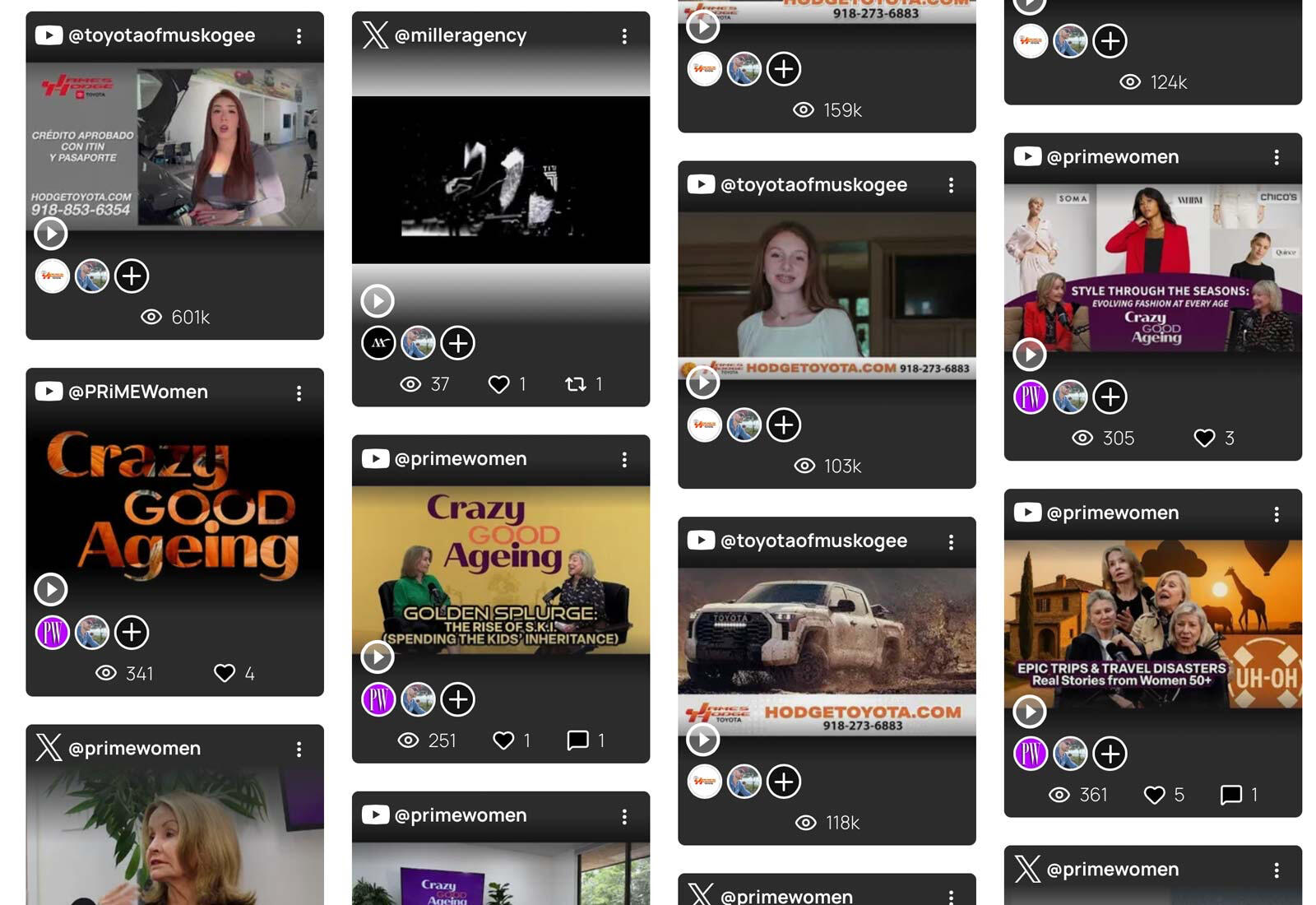
Task: Click the repost icon on the @milleragency post
Action: click(x=576, y=384)
